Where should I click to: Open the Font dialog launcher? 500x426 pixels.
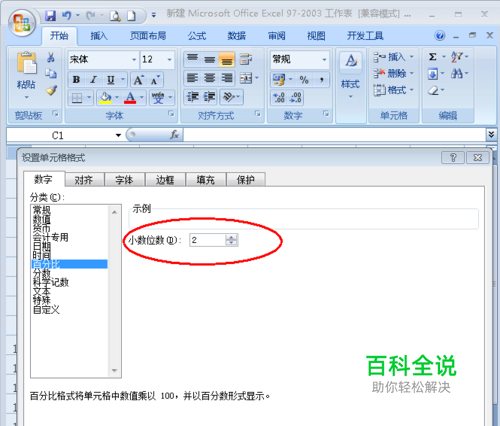tap(171, 114)
